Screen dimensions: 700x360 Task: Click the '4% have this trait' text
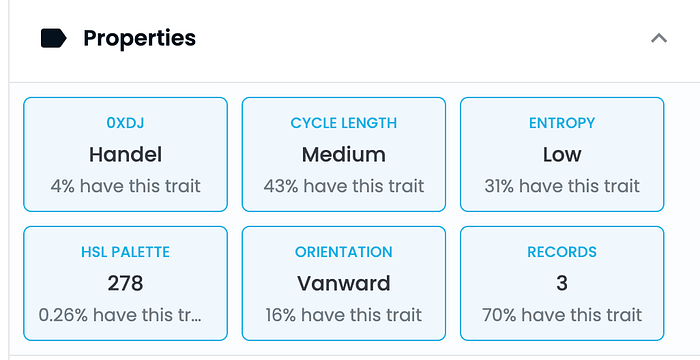tap(125, 186)
